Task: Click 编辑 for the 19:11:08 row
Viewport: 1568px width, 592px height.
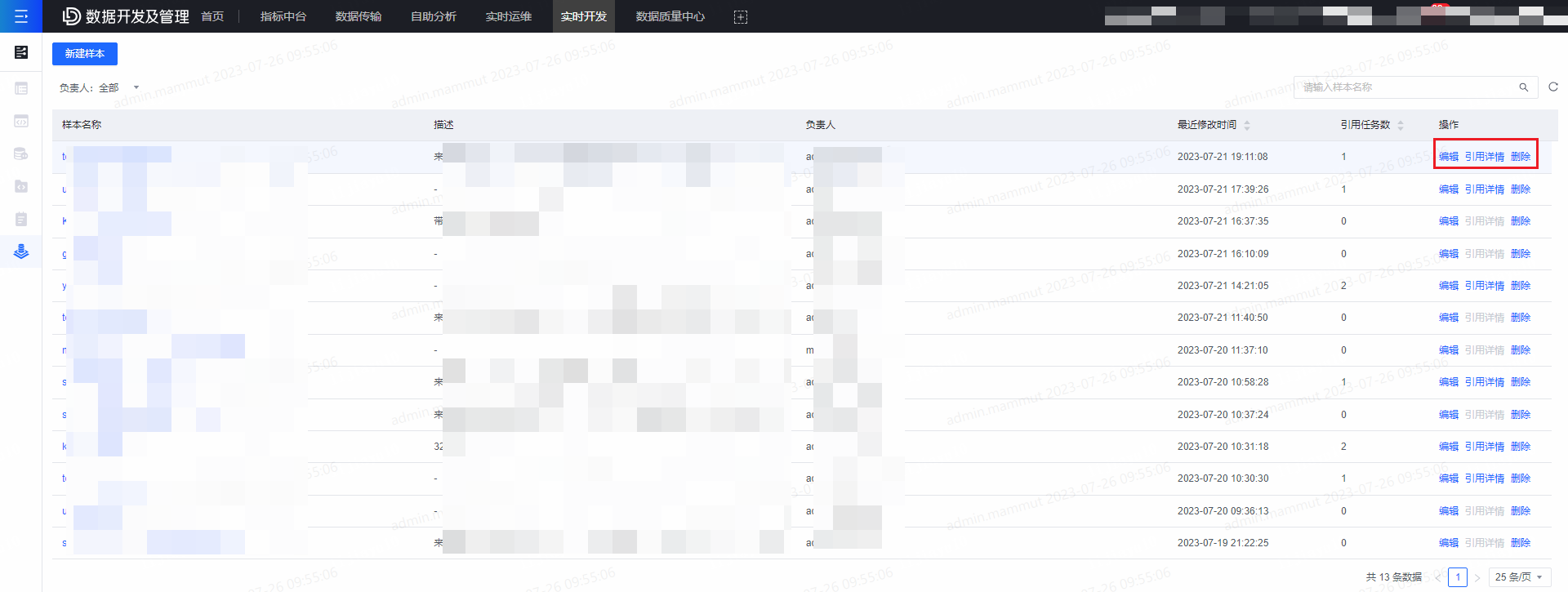Action: tap(1449, 157)
